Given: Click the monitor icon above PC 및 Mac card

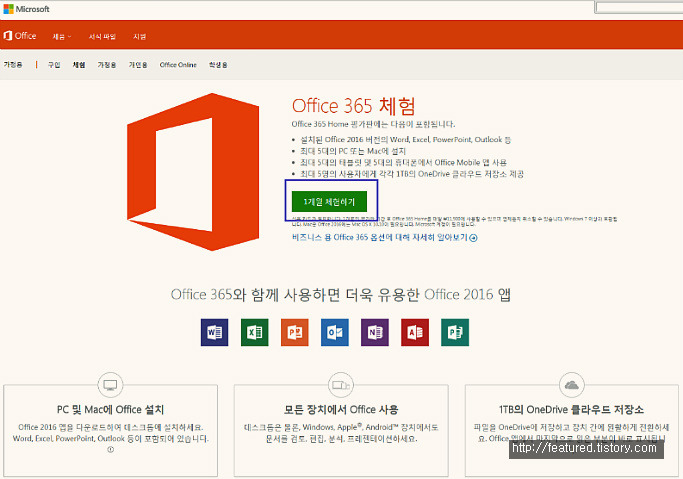Looking at the screenshot, I should click(x=110, y=385).
